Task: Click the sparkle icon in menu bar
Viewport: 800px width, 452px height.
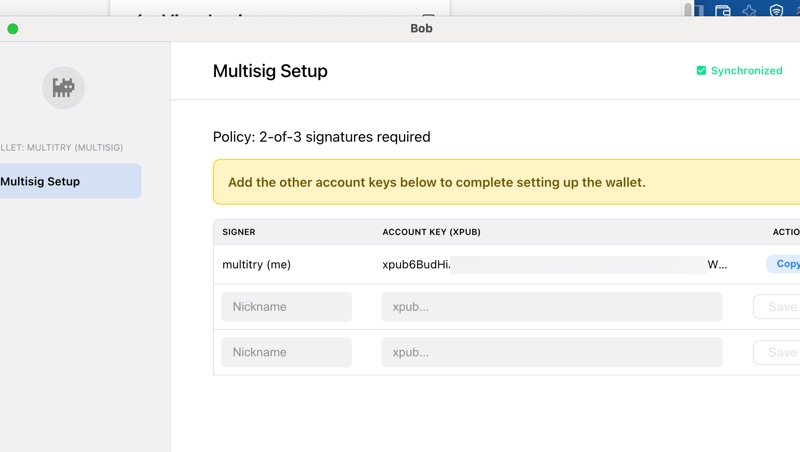Action: (x=749, y=11)
